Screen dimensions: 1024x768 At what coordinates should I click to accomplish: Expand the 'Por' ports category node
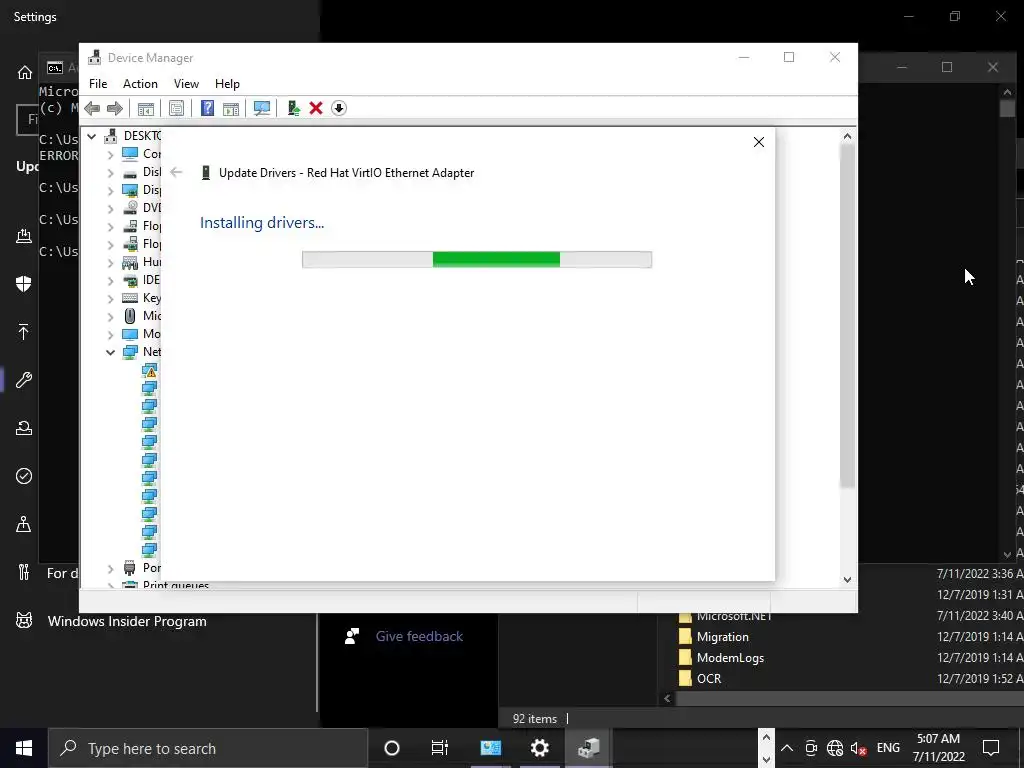[110, 568]
